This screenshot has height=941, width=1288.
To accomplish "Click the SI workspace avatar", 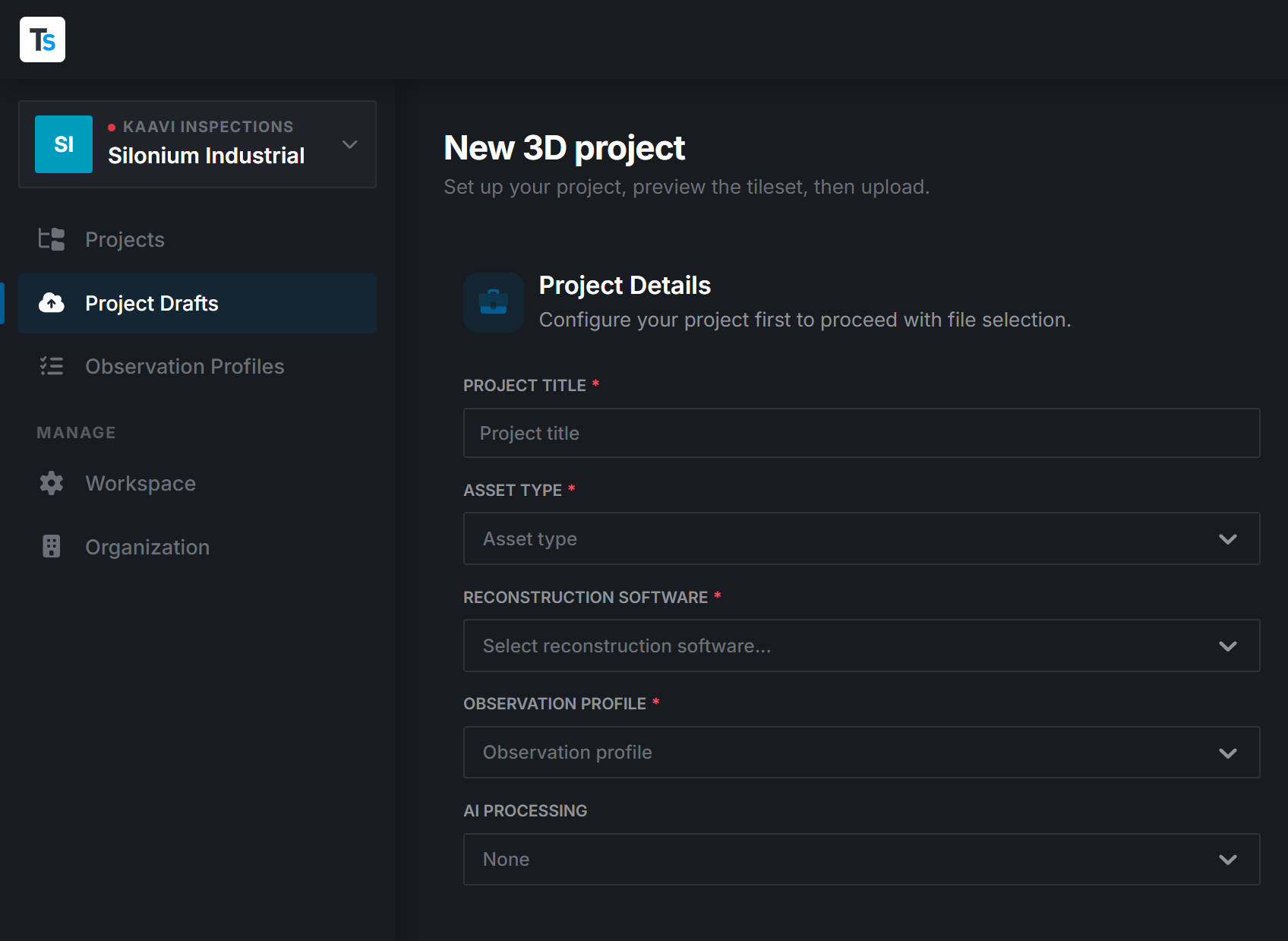I will 64,144.
